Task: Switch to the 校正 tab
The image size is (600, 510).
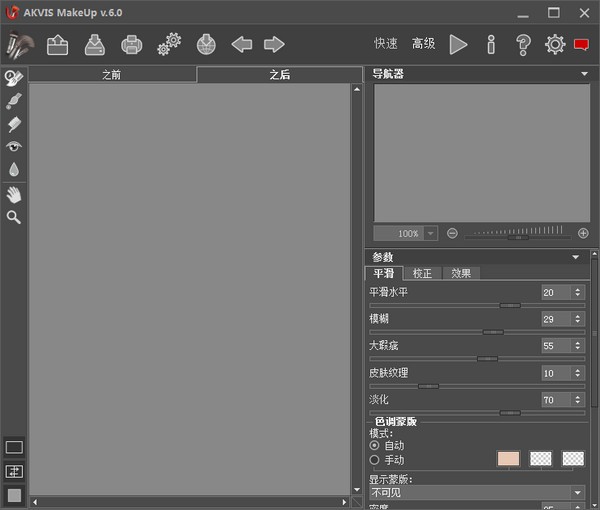Action: pos(422,273)
